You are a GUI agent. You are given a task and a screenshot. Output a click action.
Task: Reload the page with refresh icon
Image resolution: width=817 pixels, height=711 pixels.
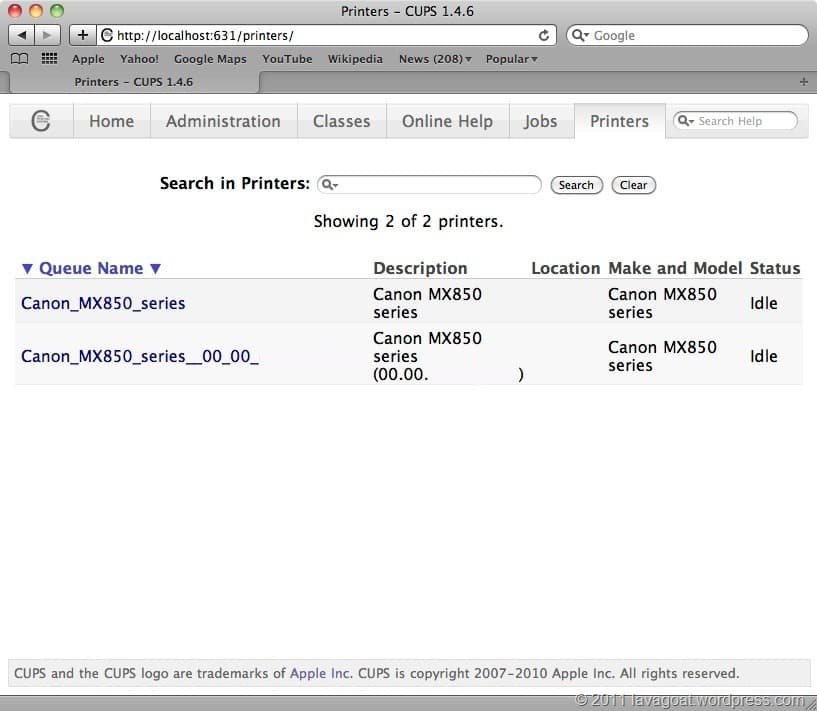(544, 35)
